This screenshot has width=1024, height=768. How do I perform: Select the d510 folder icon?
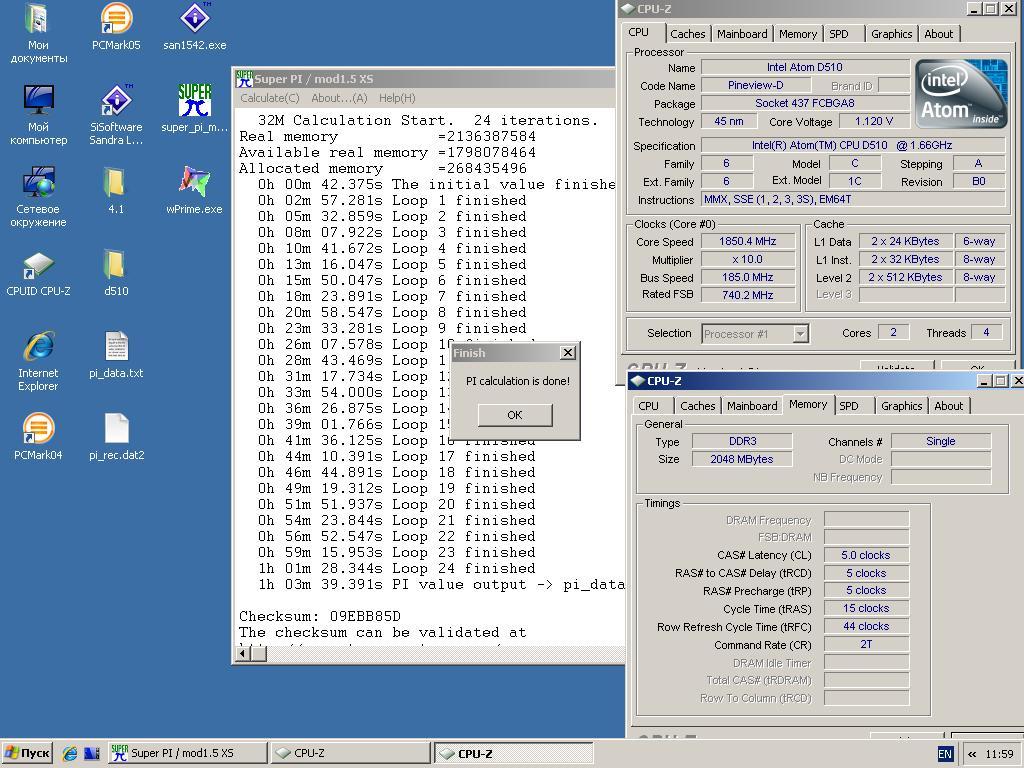(116, 273)
